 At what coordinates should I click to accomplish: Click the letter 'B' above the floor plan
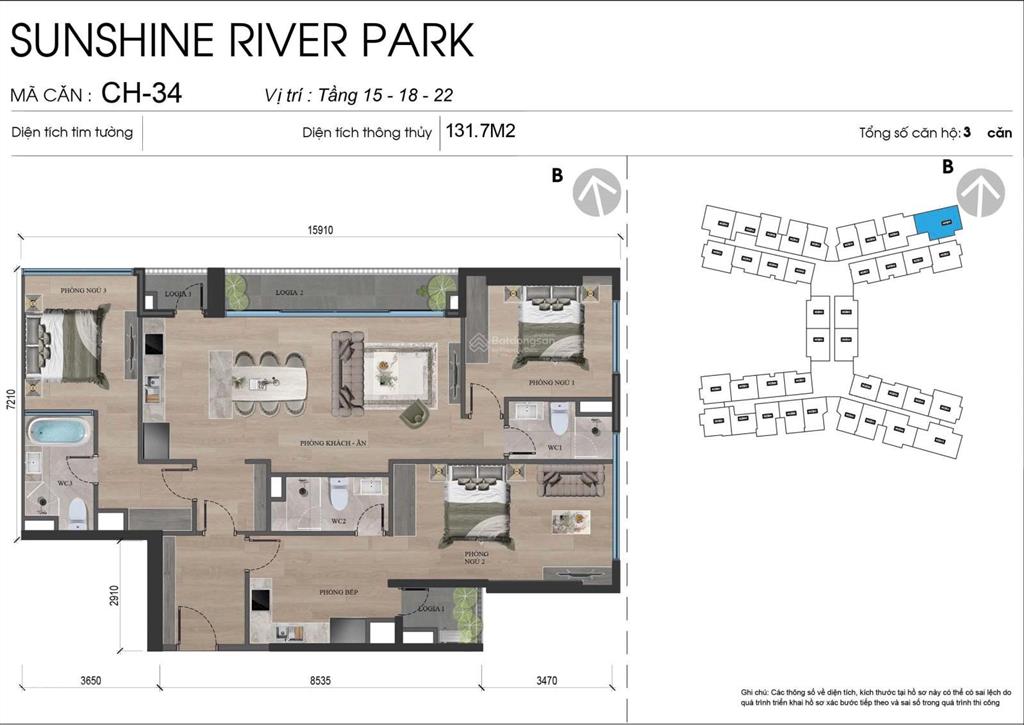(557, 175)
